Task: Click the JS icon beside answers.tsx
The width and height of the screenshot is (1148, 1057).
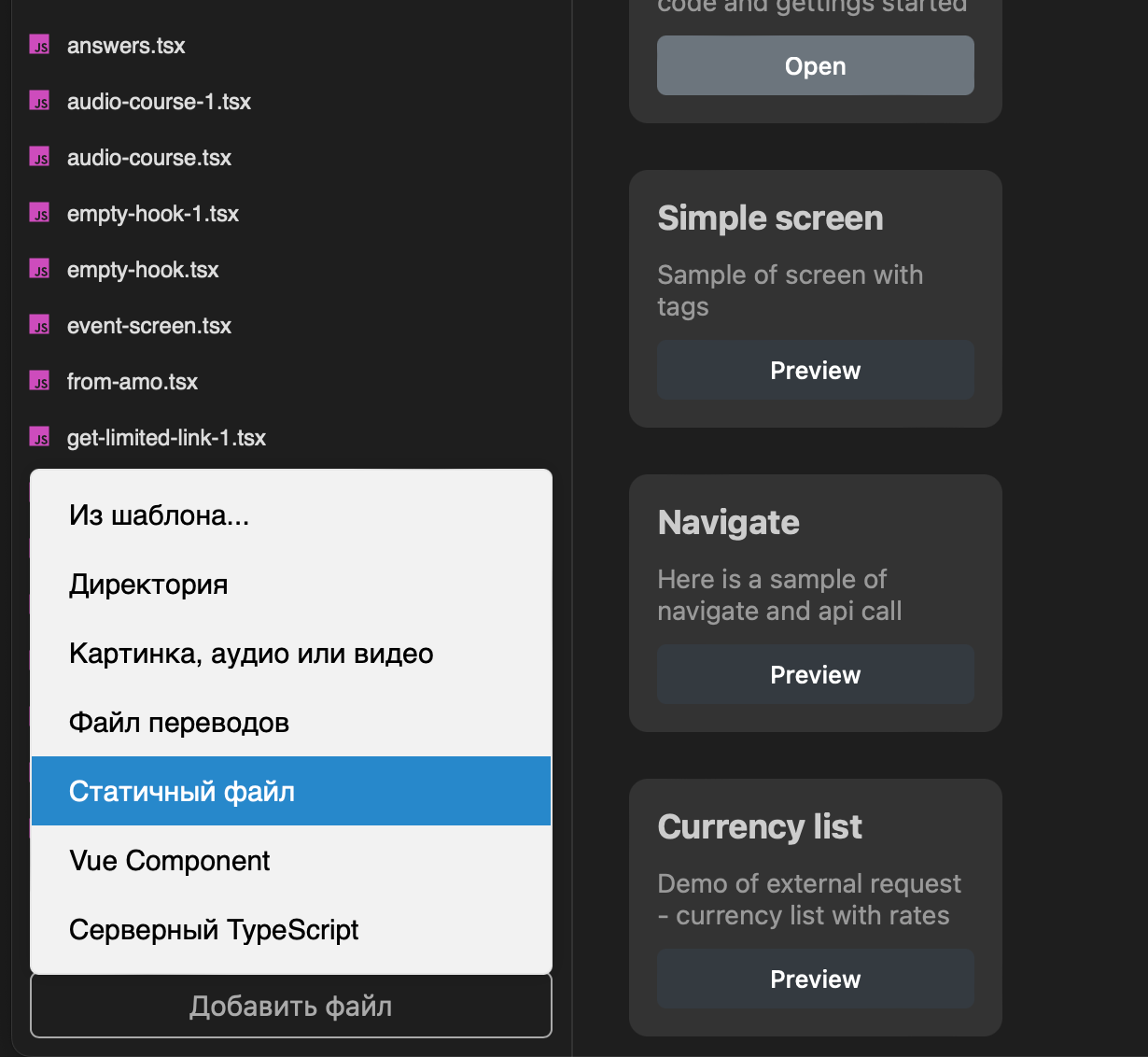Action: click(x=39, y=45)
